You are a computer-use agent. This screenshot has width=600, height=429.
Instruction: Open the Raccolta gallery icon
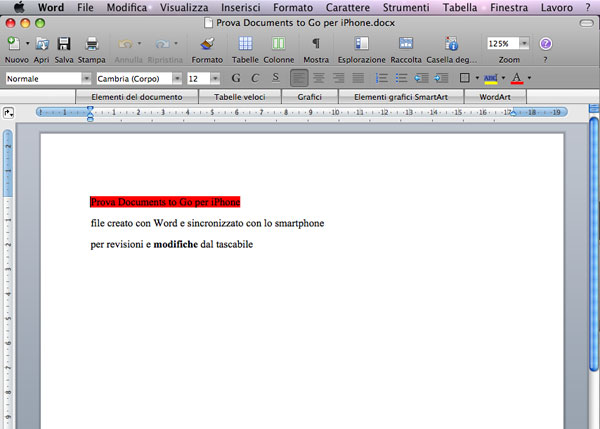click(x=406, y=43)
